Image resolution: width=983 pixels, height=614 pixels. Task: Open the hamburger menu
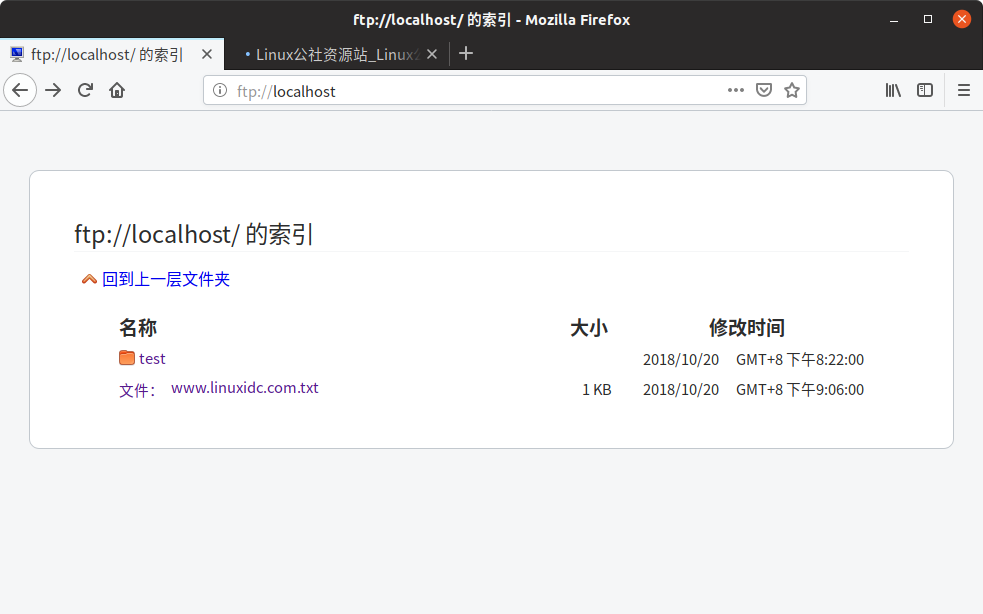[x=963, y=90]
